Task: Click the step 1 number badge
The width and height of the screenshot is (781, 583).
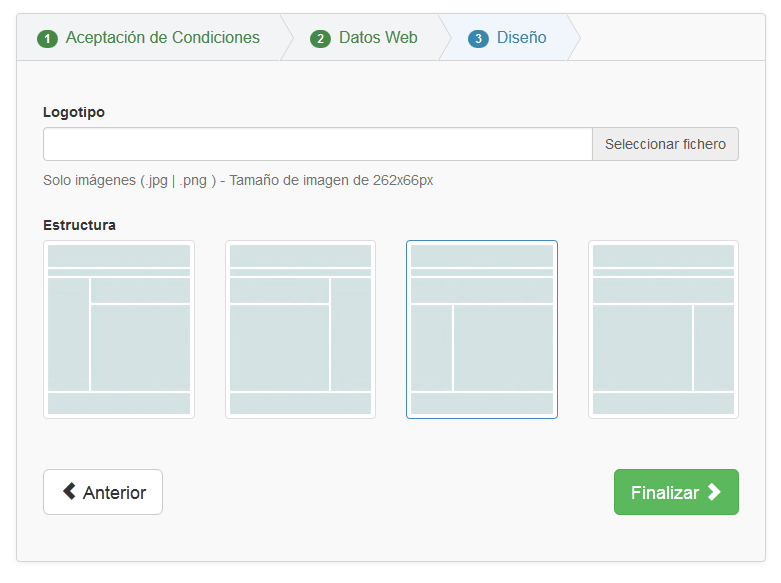Action: (47, 39)
